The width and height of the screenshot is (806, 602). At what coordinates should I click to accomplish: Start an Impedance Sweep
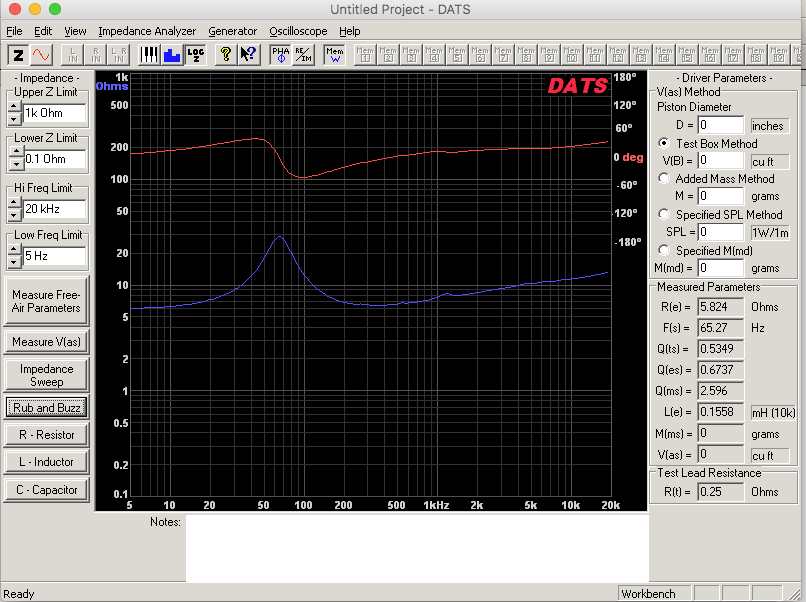coord(46,375)
